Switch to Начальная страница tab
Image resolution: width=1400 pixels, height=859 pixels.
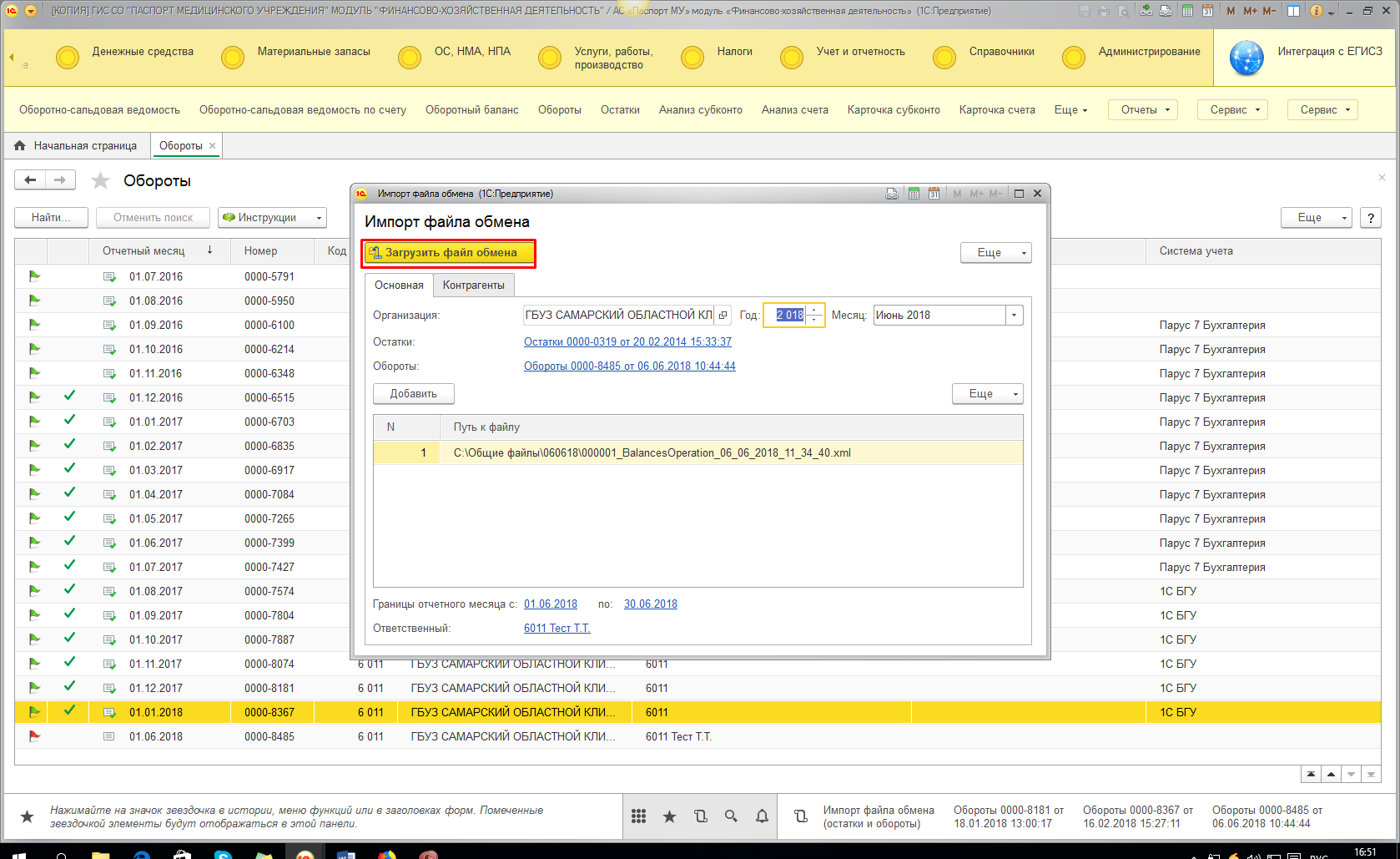[x=77, y=145]
